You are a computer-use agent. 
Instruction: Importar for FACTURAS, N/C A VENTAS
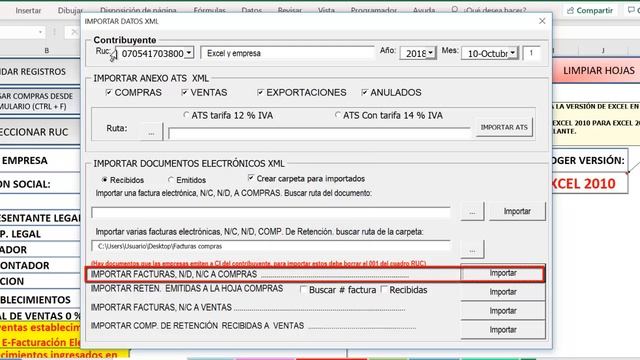(503, 311)
